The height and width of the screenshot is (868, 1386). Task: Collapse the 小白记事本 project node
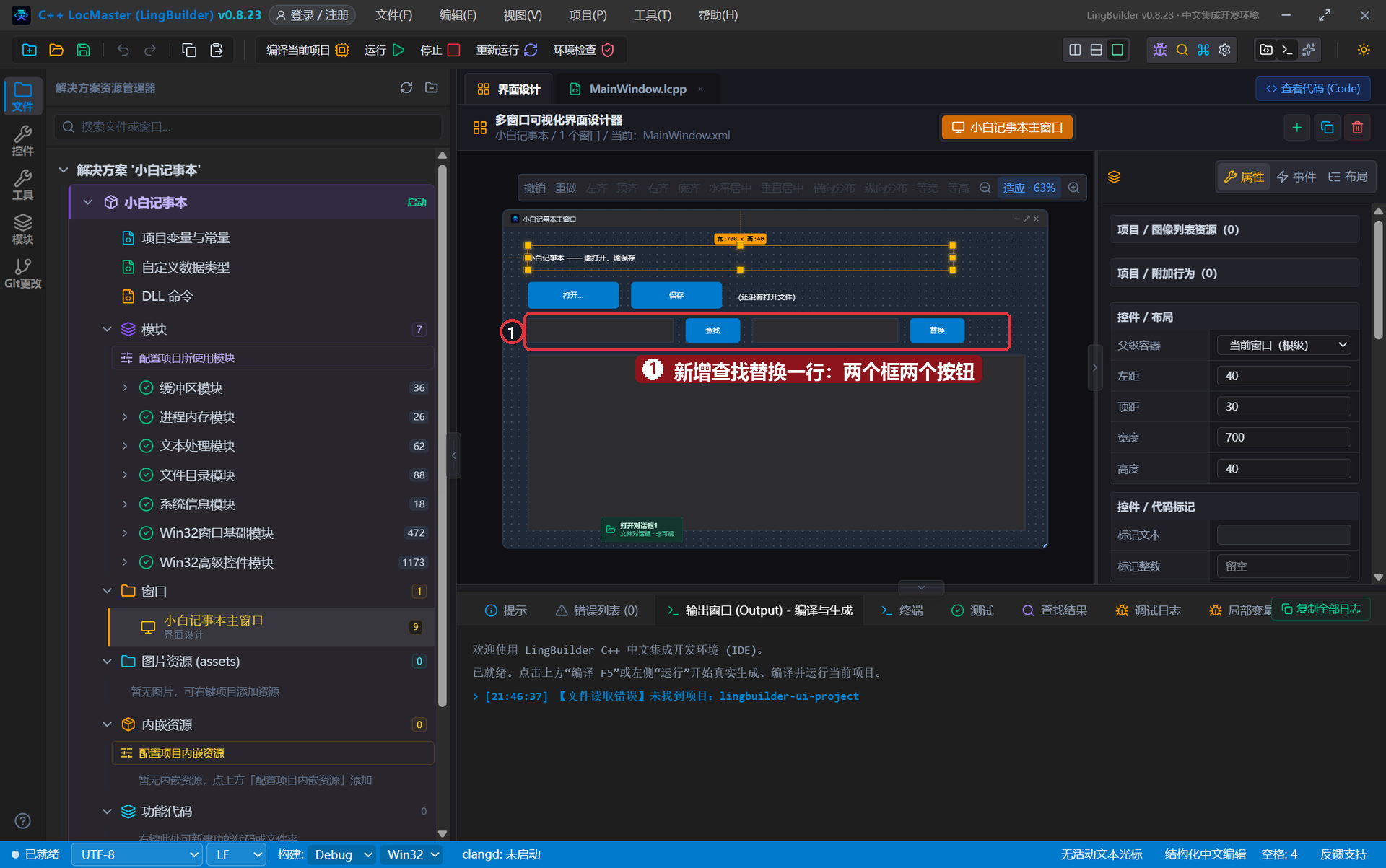[88, 202]
